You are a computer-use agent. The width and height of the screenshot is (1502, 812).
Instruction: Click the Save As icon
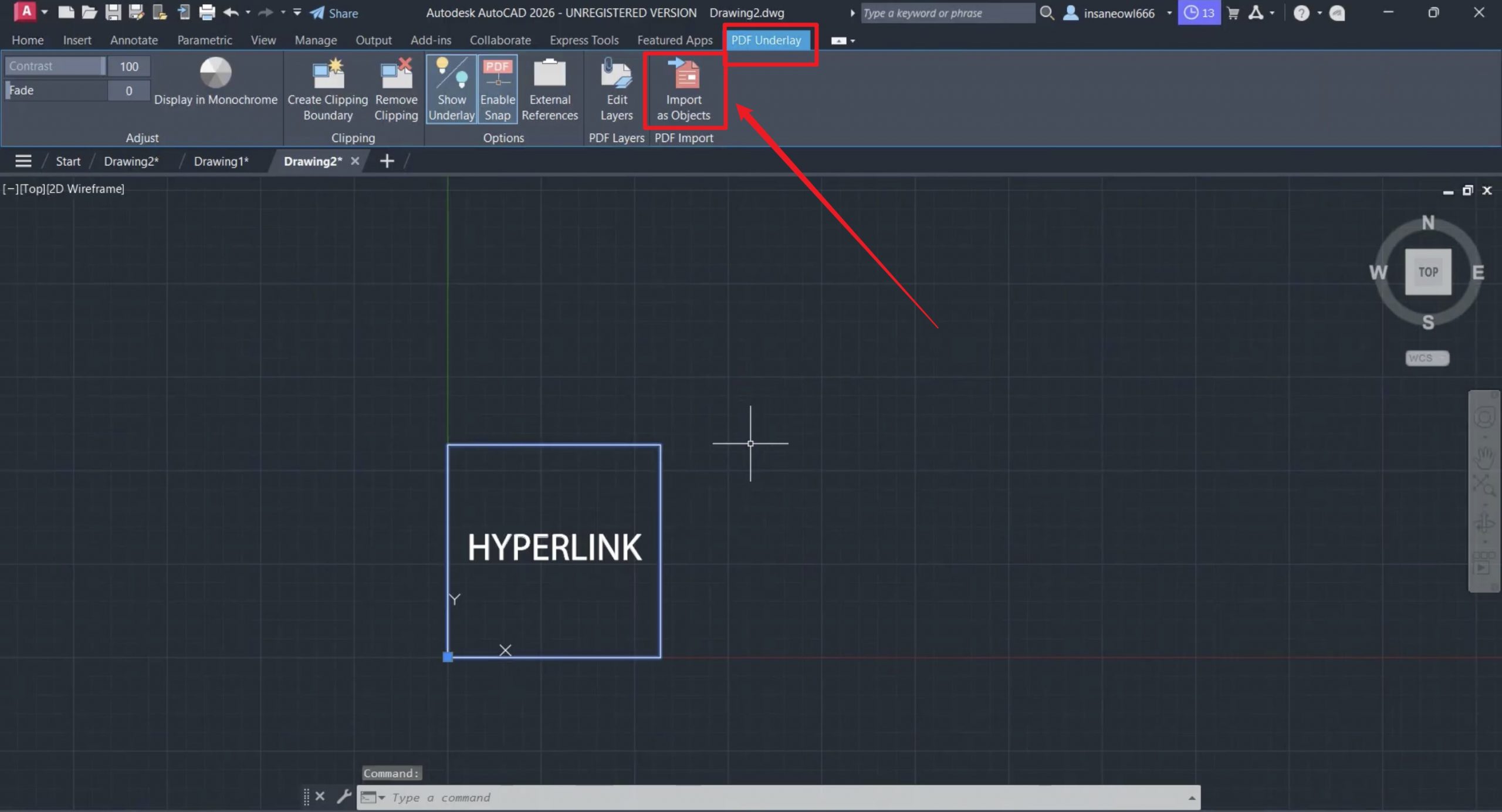136,12
